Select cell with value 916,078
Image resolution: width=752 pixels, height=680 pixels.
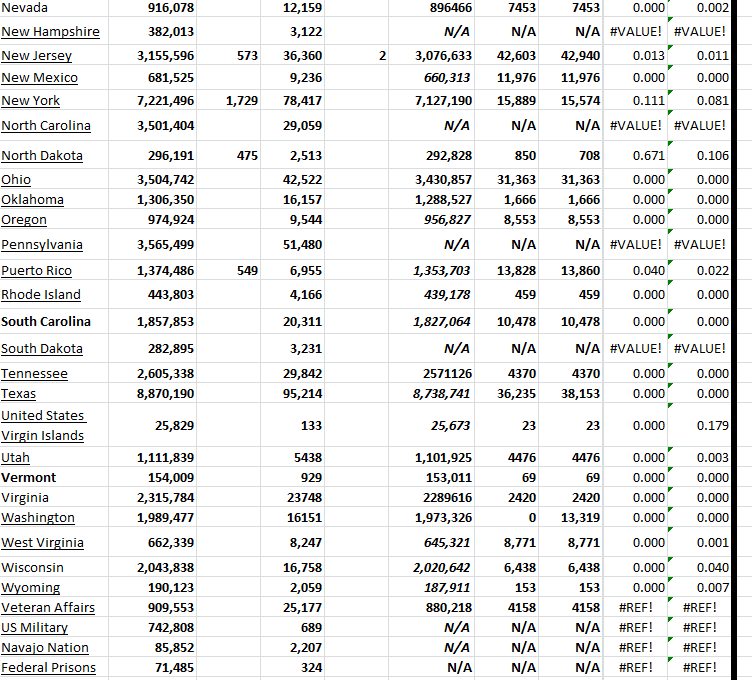pos(153,8)
